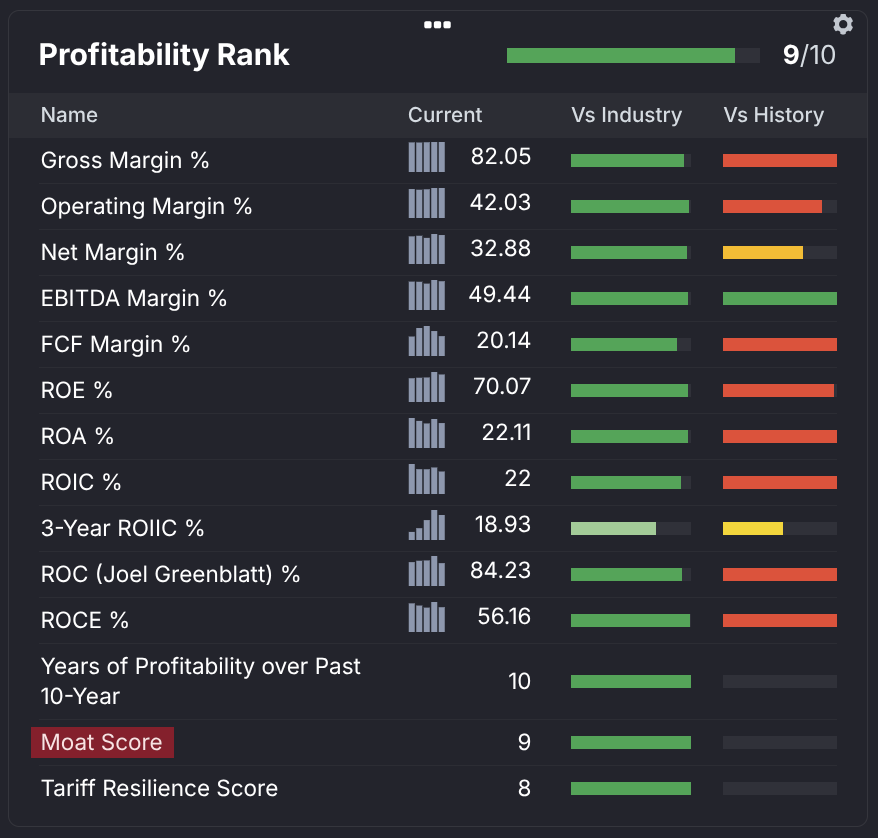Click the Vs History column header
The height and width of the screenshot is (838, 878).
point(773,115)
